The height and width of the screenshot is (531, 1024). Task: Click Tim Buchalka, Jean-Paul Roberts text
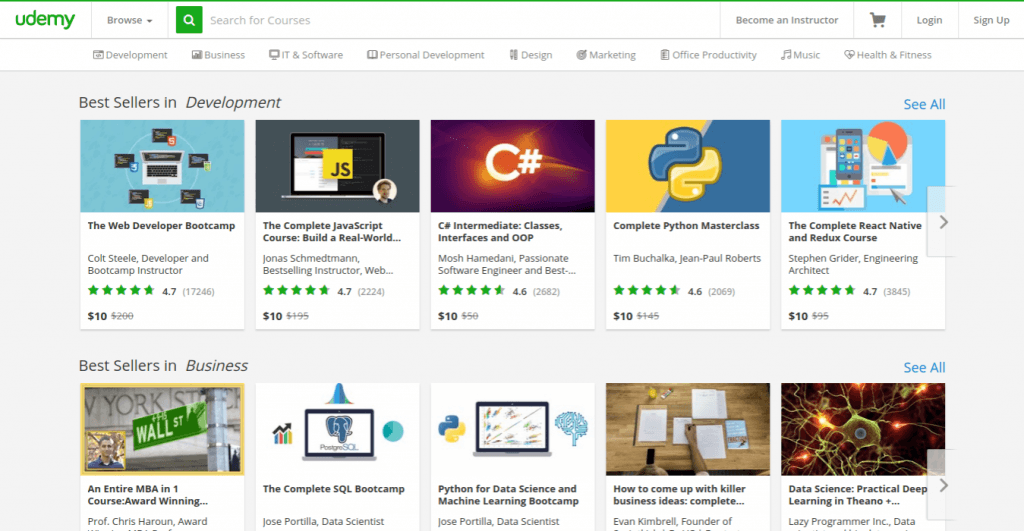687,259
